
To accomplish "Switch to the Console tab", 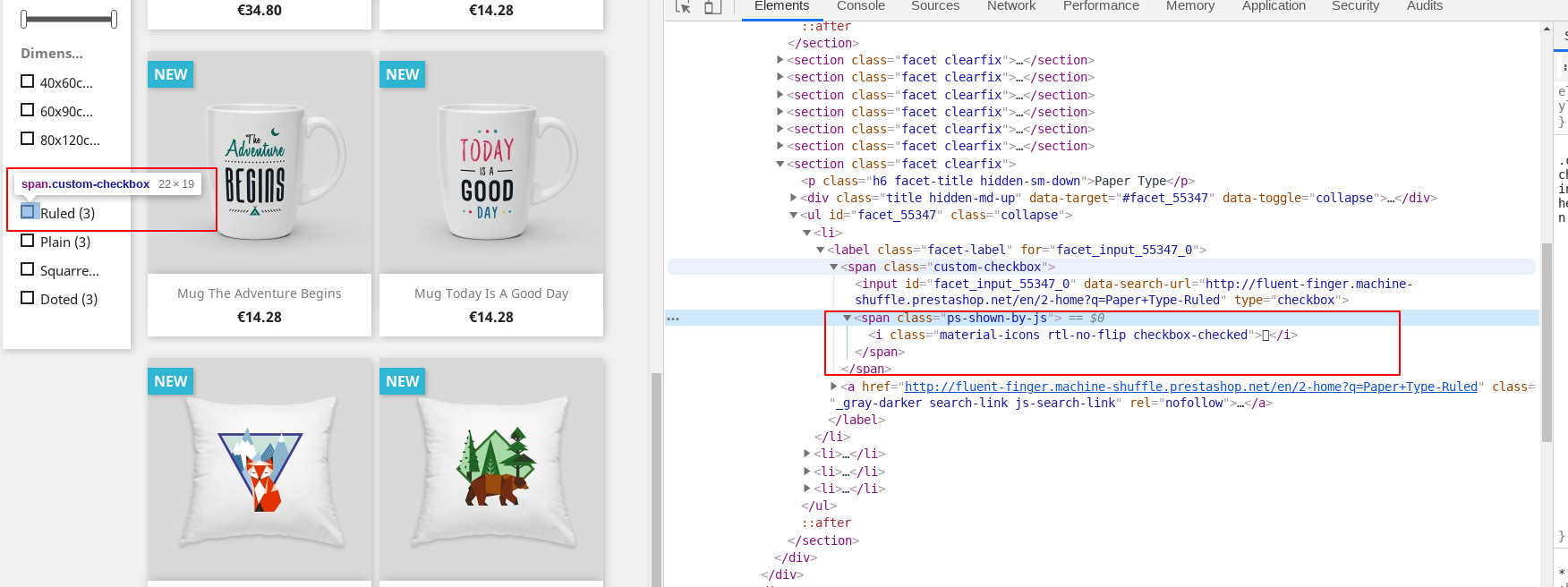I will (x=860, y=6).
